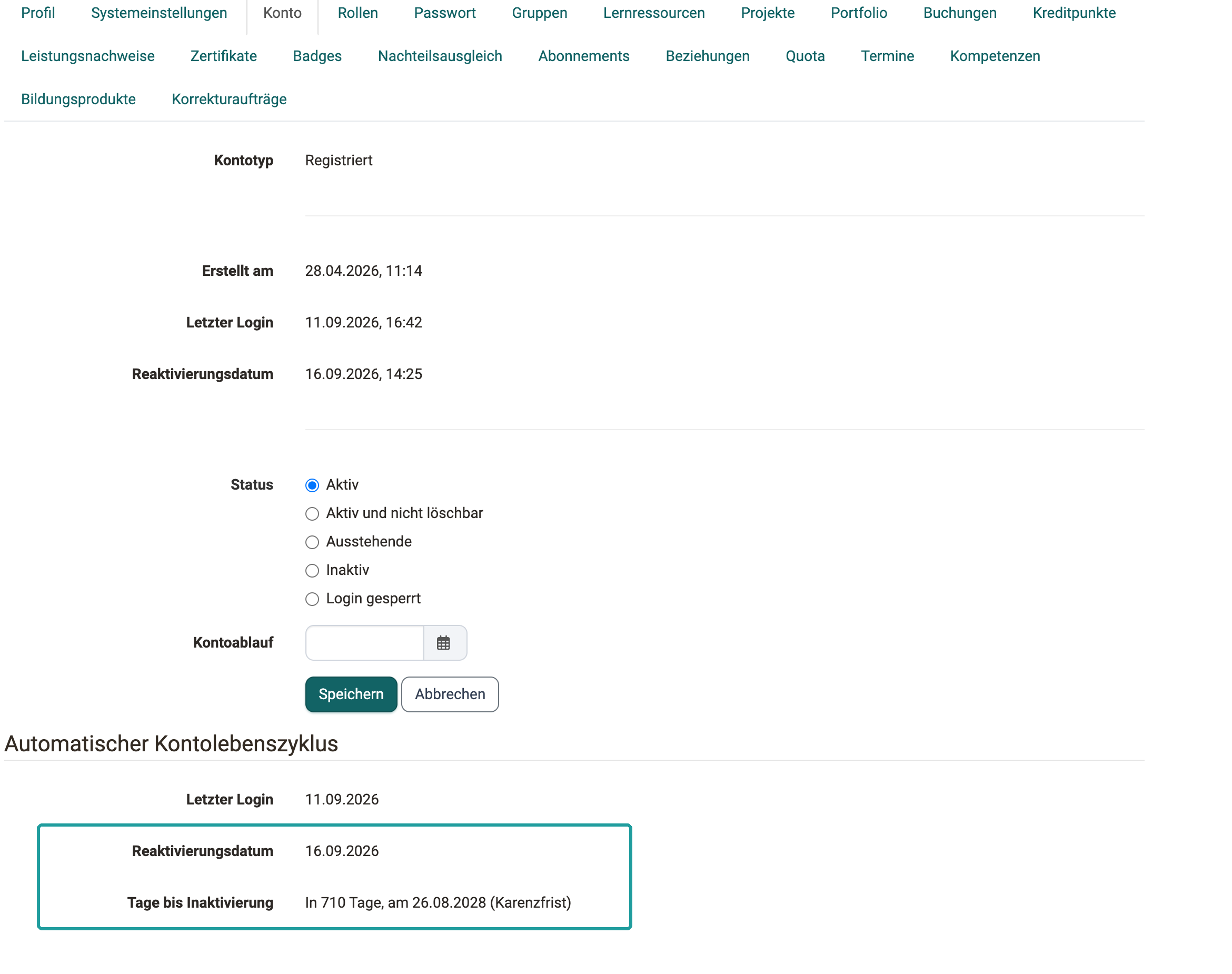Choose Aktiv und nicht löschbar status
Image resolution: width=1232 pixels, height=974 pixels.
click(312, 514)
